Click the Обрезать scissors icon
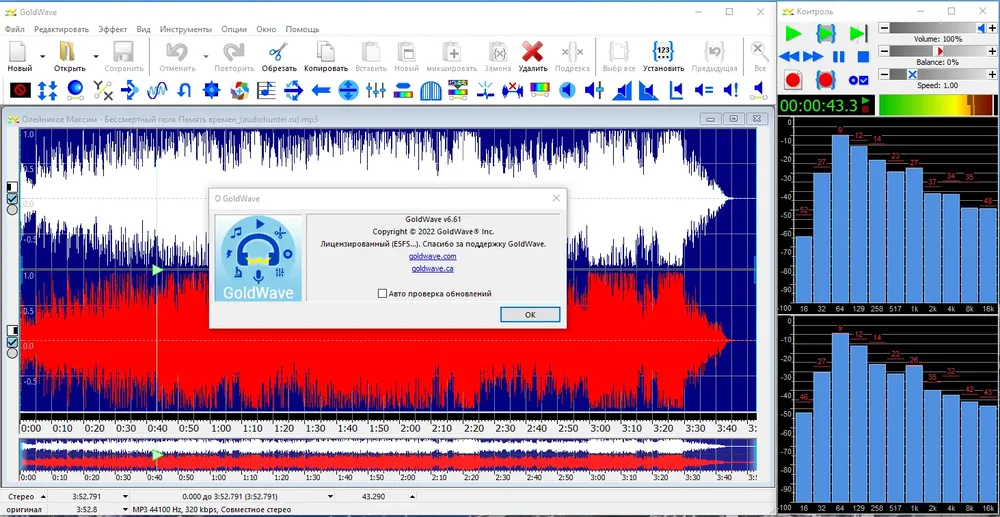Image resolution: width=1000 pixels, height=517 pixels. pos(279,52)
